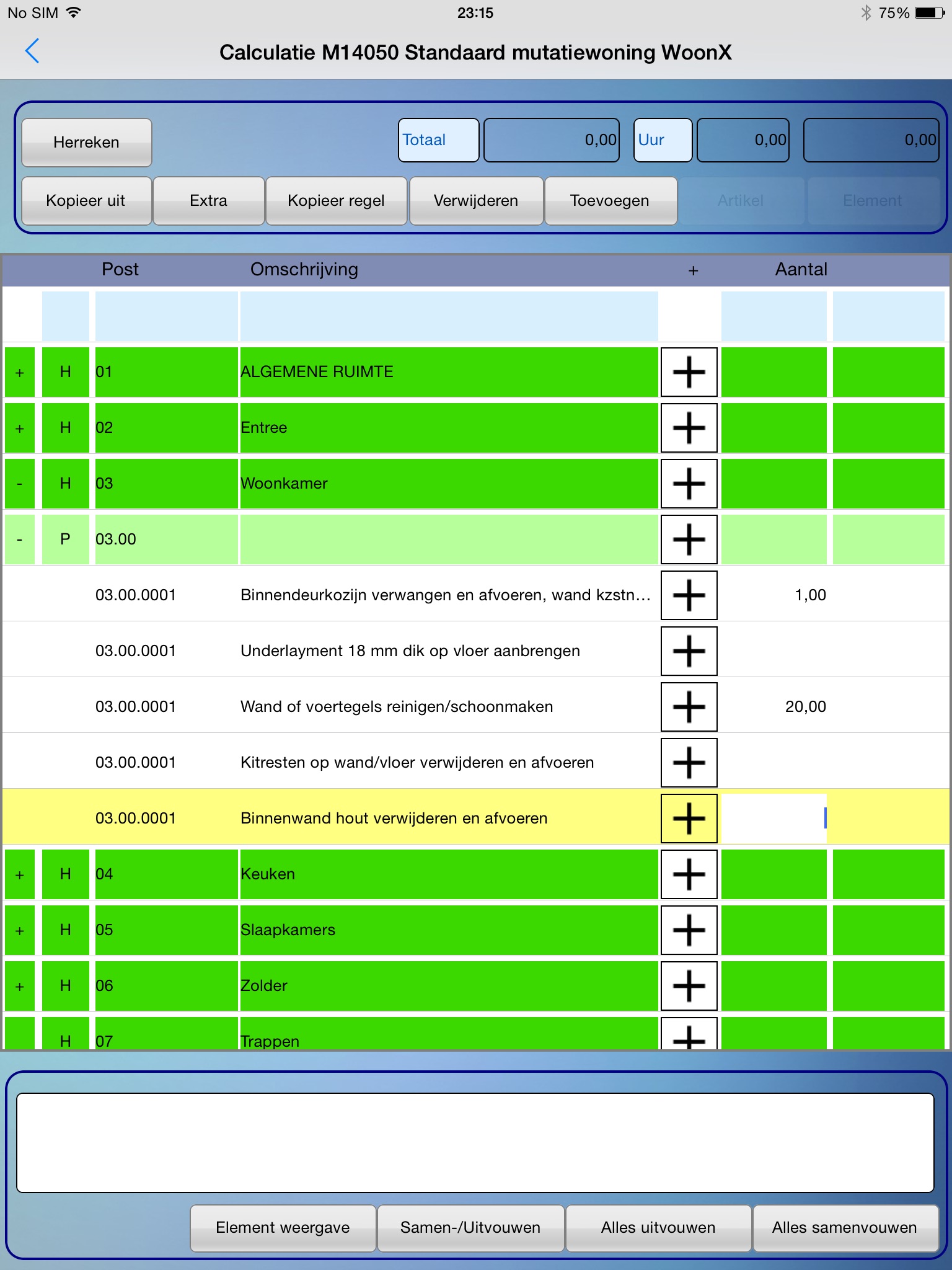Click the Verwijderen button
The width and height of the screenshot is (952, 1270).
[x=476, y=200]
